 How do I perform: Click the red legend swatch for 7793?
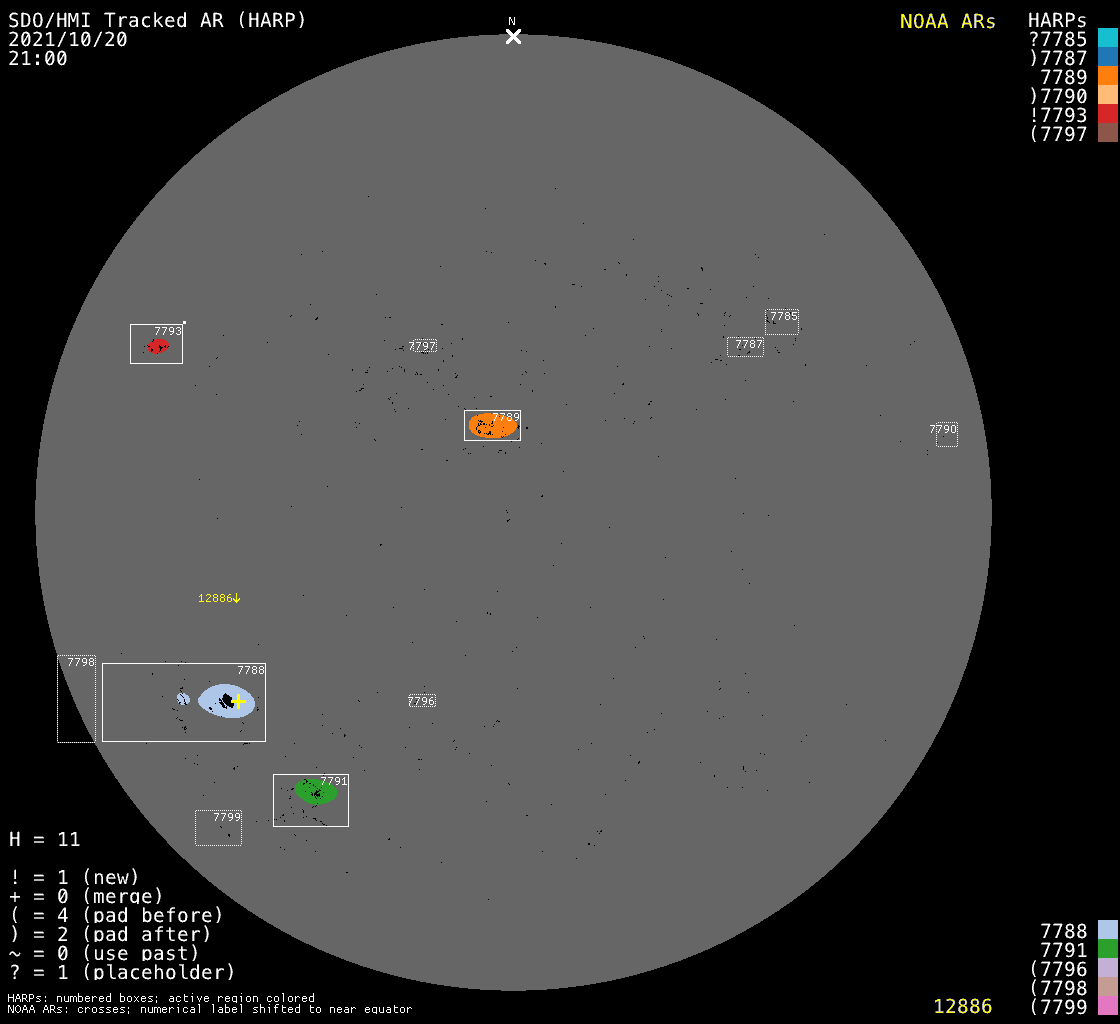[x=1107, y=115]
